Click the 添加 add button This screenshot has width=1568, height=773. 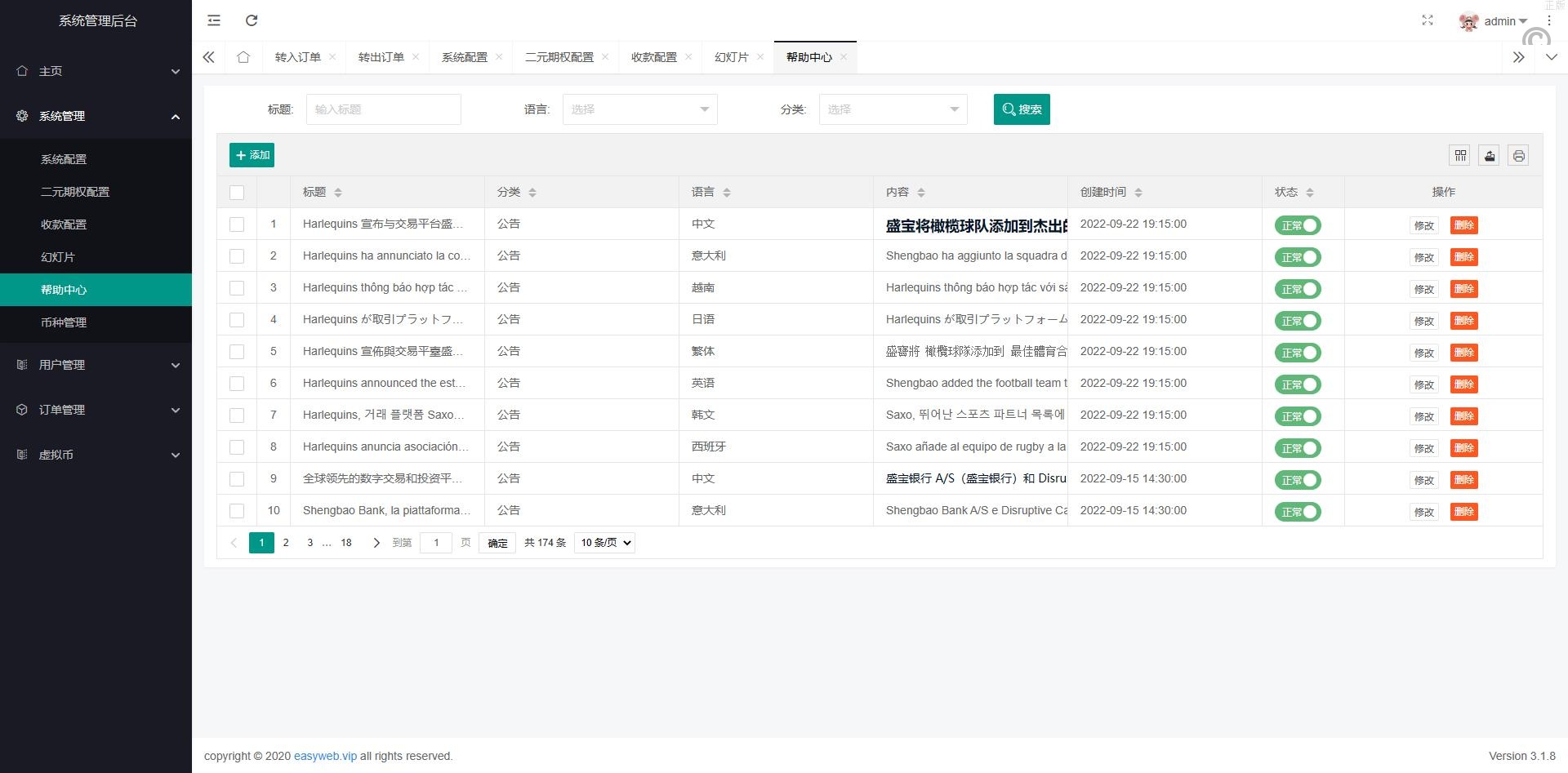(252, 155)
